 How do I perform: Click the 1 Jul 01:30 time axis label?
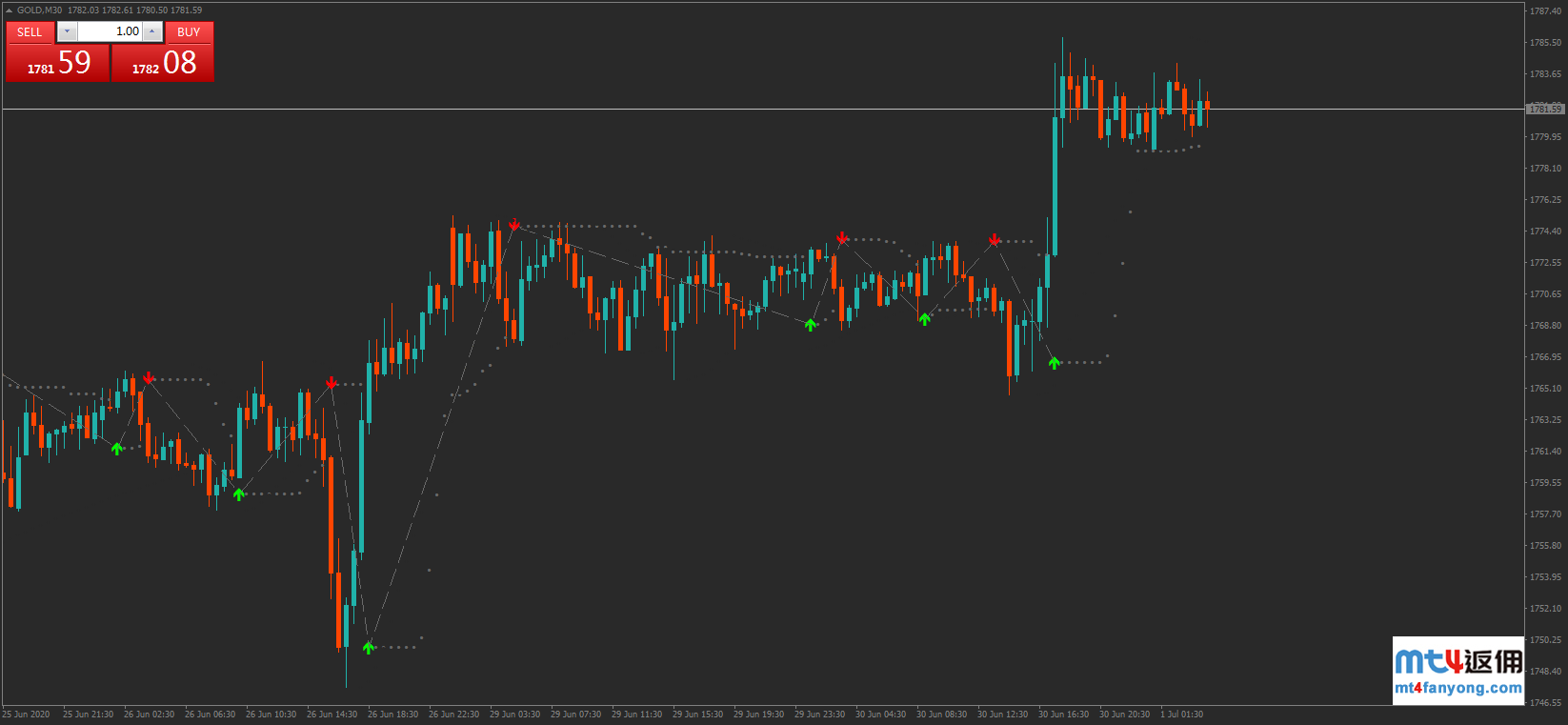(1181, 715)
